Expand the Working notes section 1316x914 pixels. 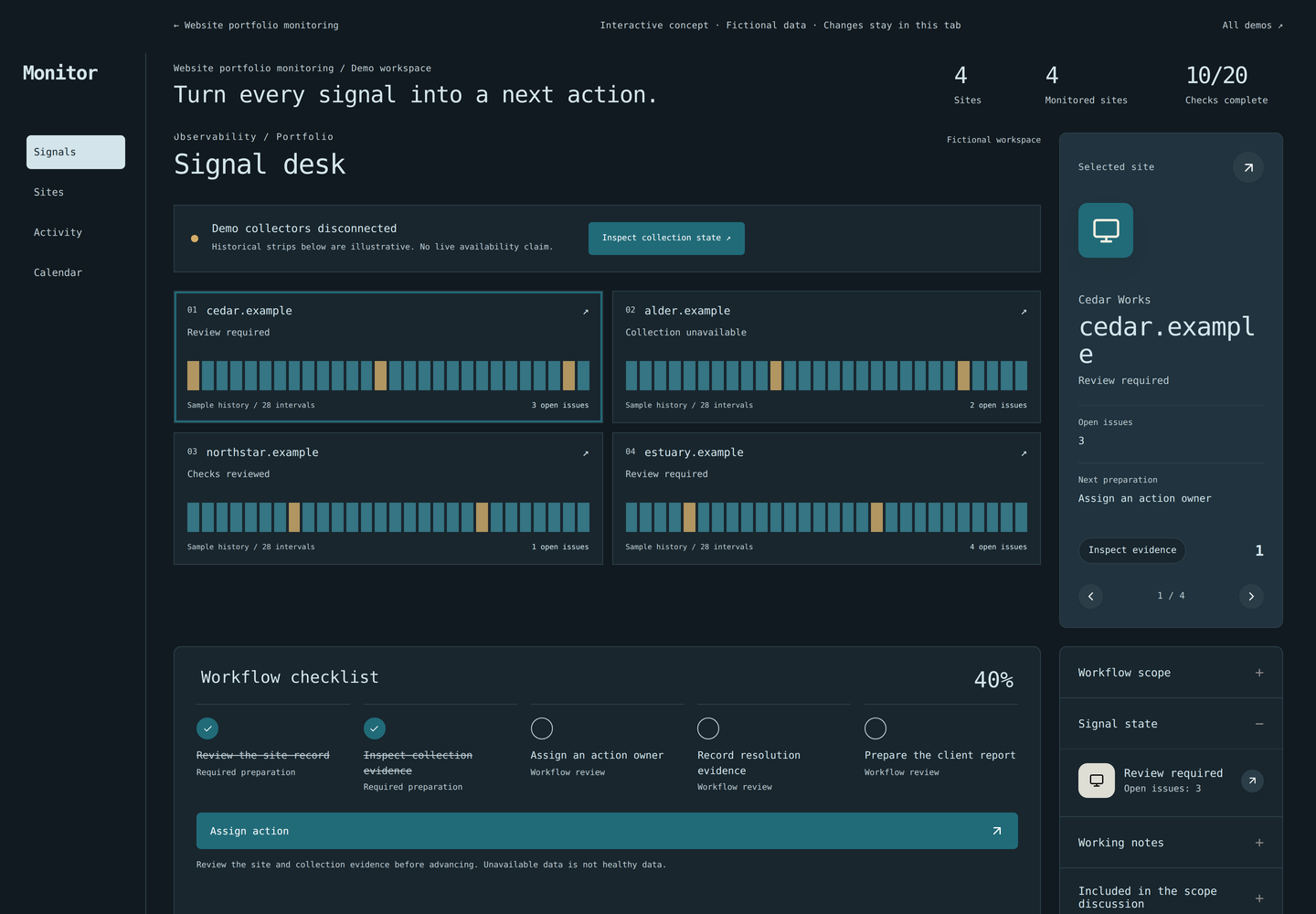click(1171, 843)
